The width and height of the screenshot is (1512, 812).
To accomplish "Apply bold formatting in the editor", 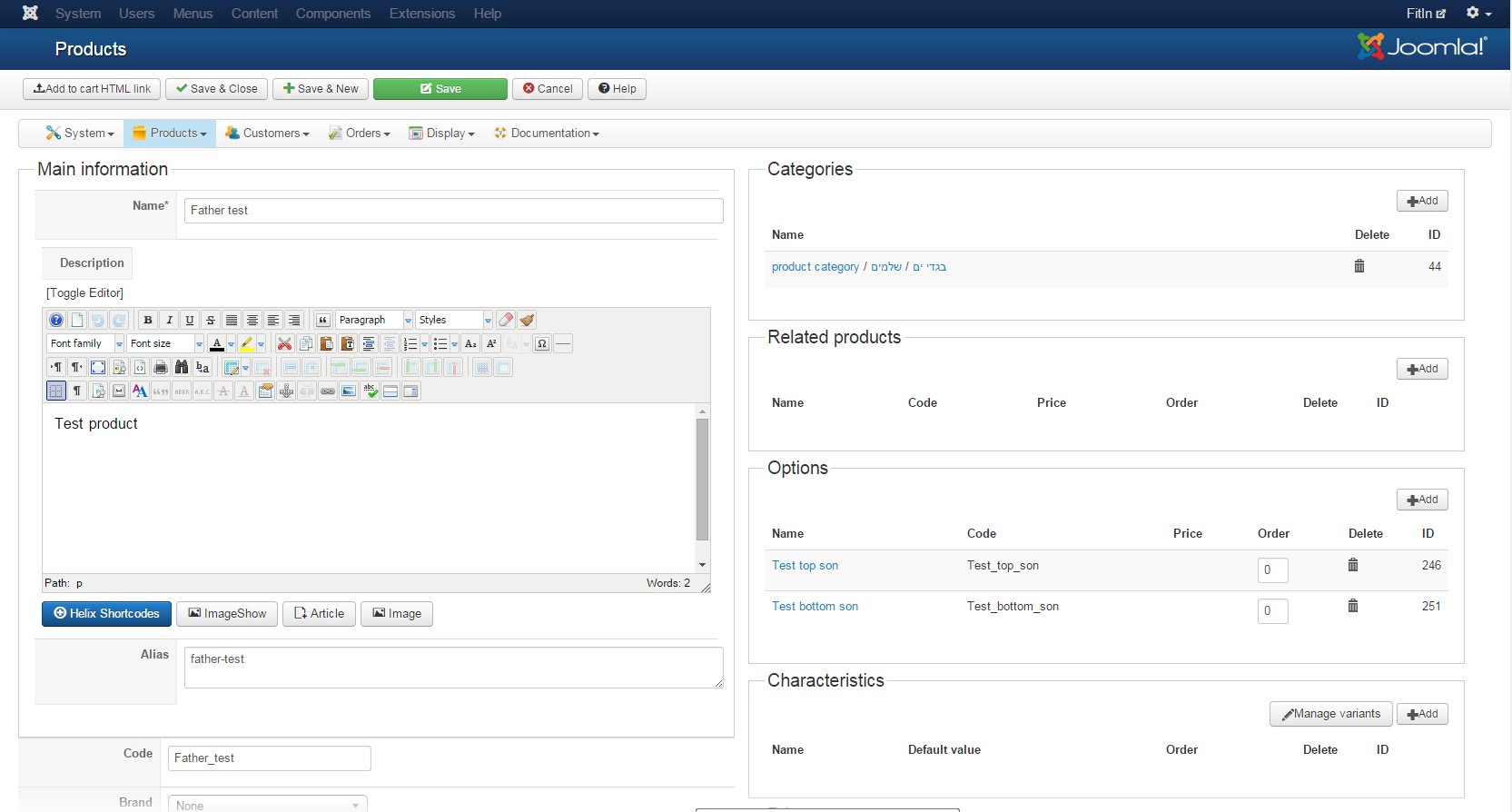I will (148, 320).
